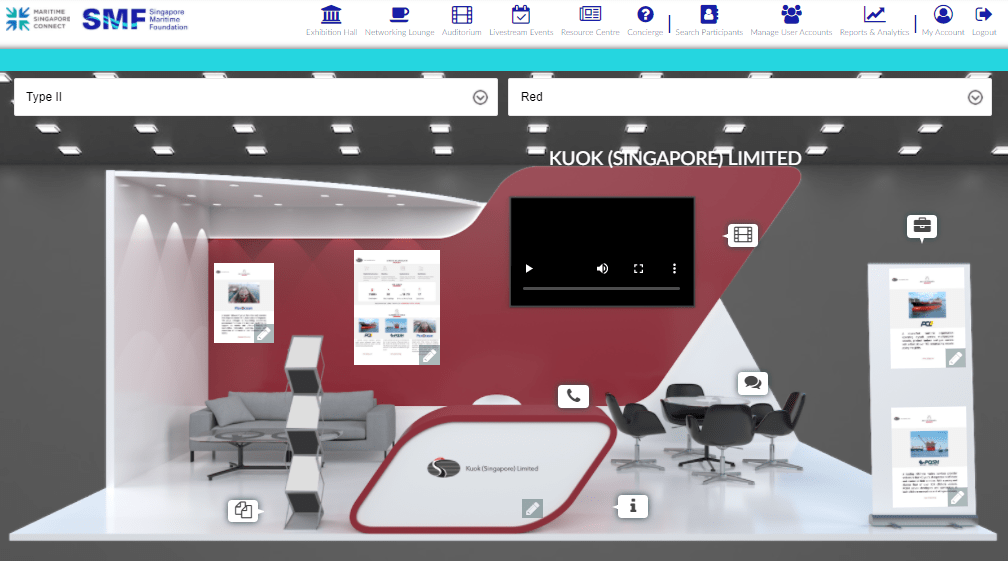Screen dimensions: 1008x561
Task: Click the briefcase hotspot icon
Action: pos(922,226)
